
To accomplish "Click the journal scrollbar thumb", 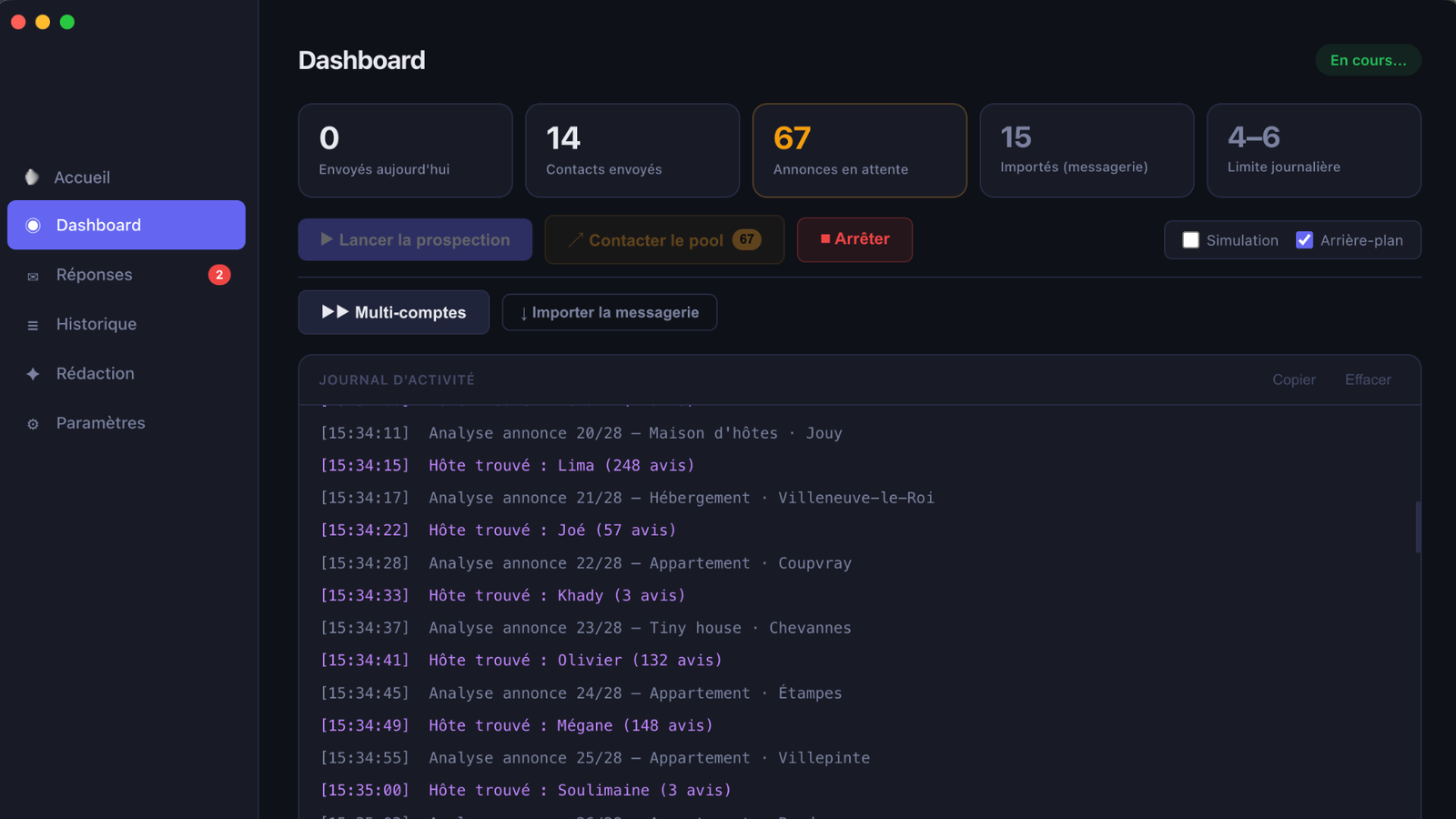I will (x=1418, y=526).
